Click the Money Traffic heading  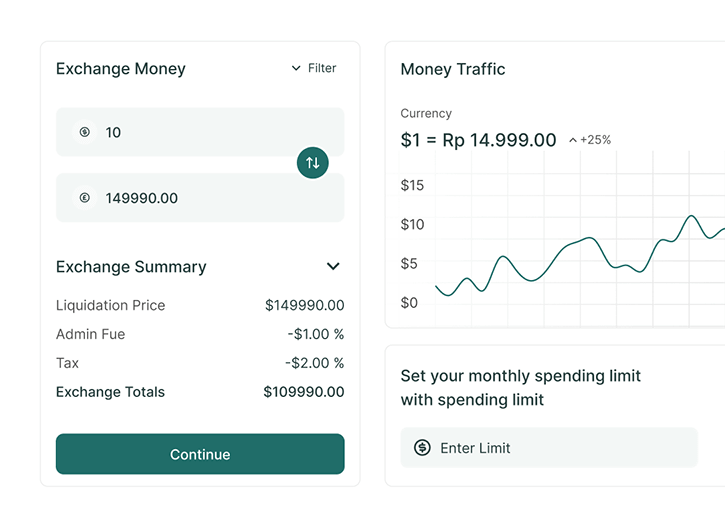pyautogui.click(x=452, y=69)
